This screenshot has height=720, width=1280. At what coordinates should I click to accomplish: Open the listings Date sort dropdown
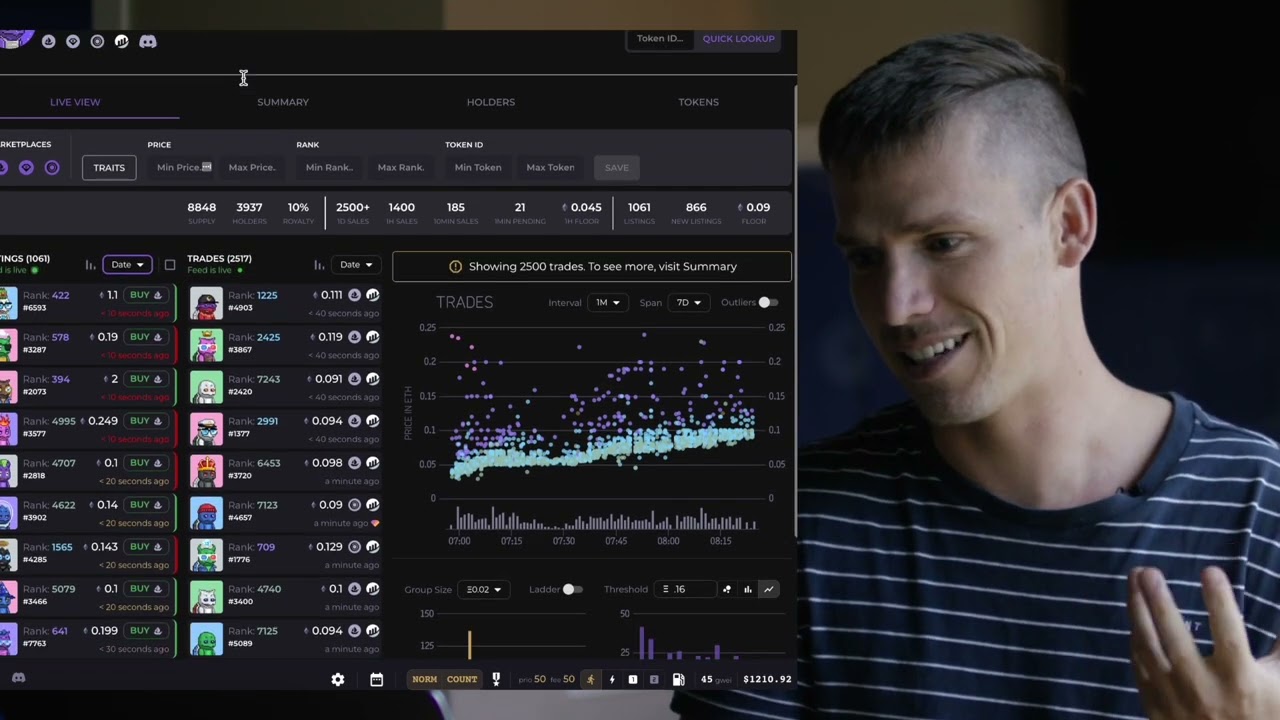tap(127, 265)
